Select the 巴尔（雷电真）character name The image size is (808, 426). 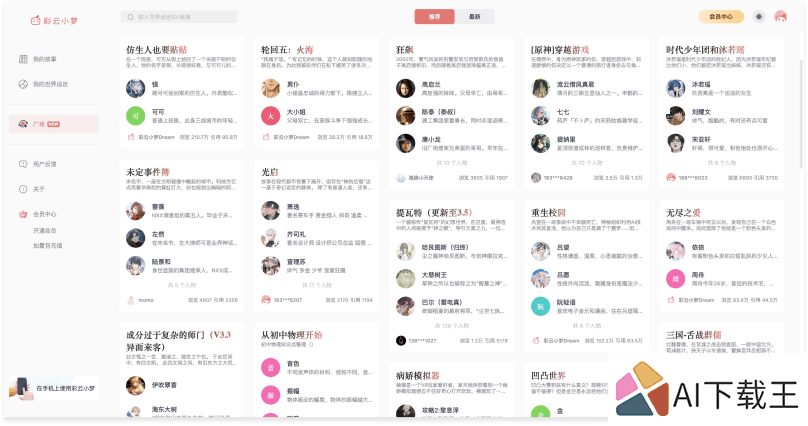(x=442, y=302)
